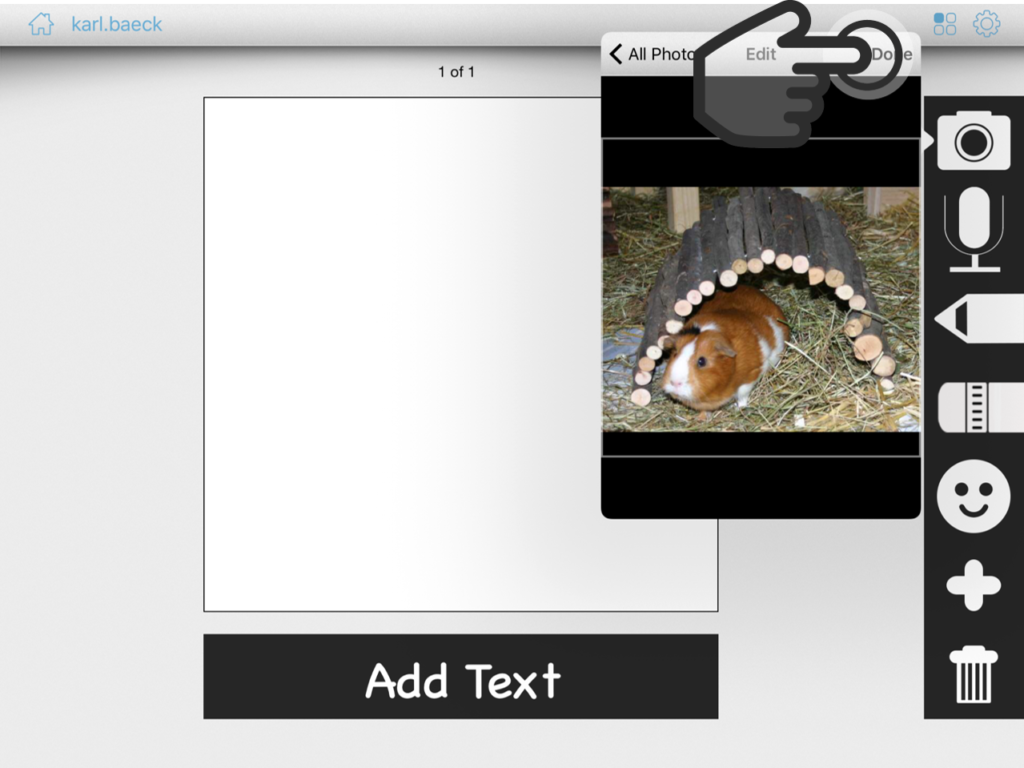Tap the Add Text box
Screen dimensions: 1024x768
[x=460, y=677]
